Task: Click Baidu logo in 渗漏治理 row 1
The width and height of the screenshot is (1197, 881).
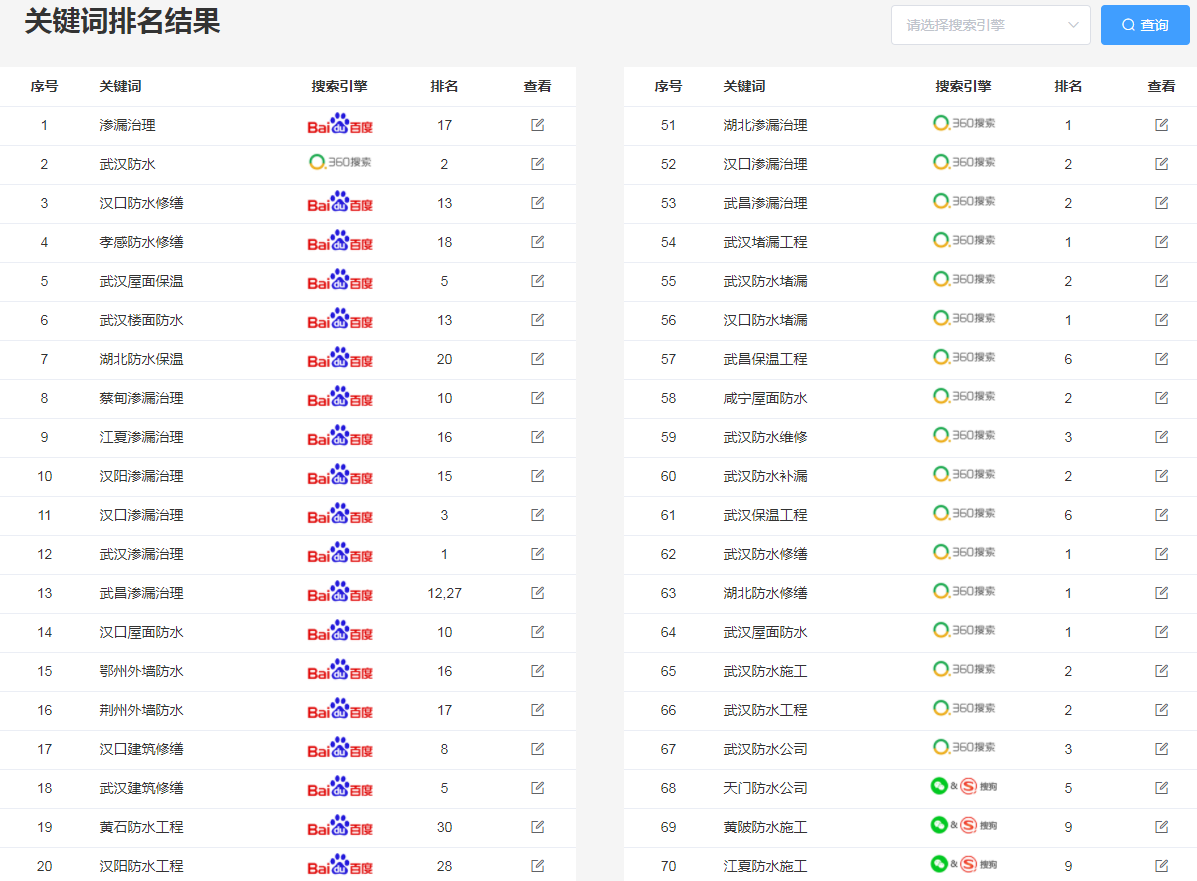Action: [340, 124]
